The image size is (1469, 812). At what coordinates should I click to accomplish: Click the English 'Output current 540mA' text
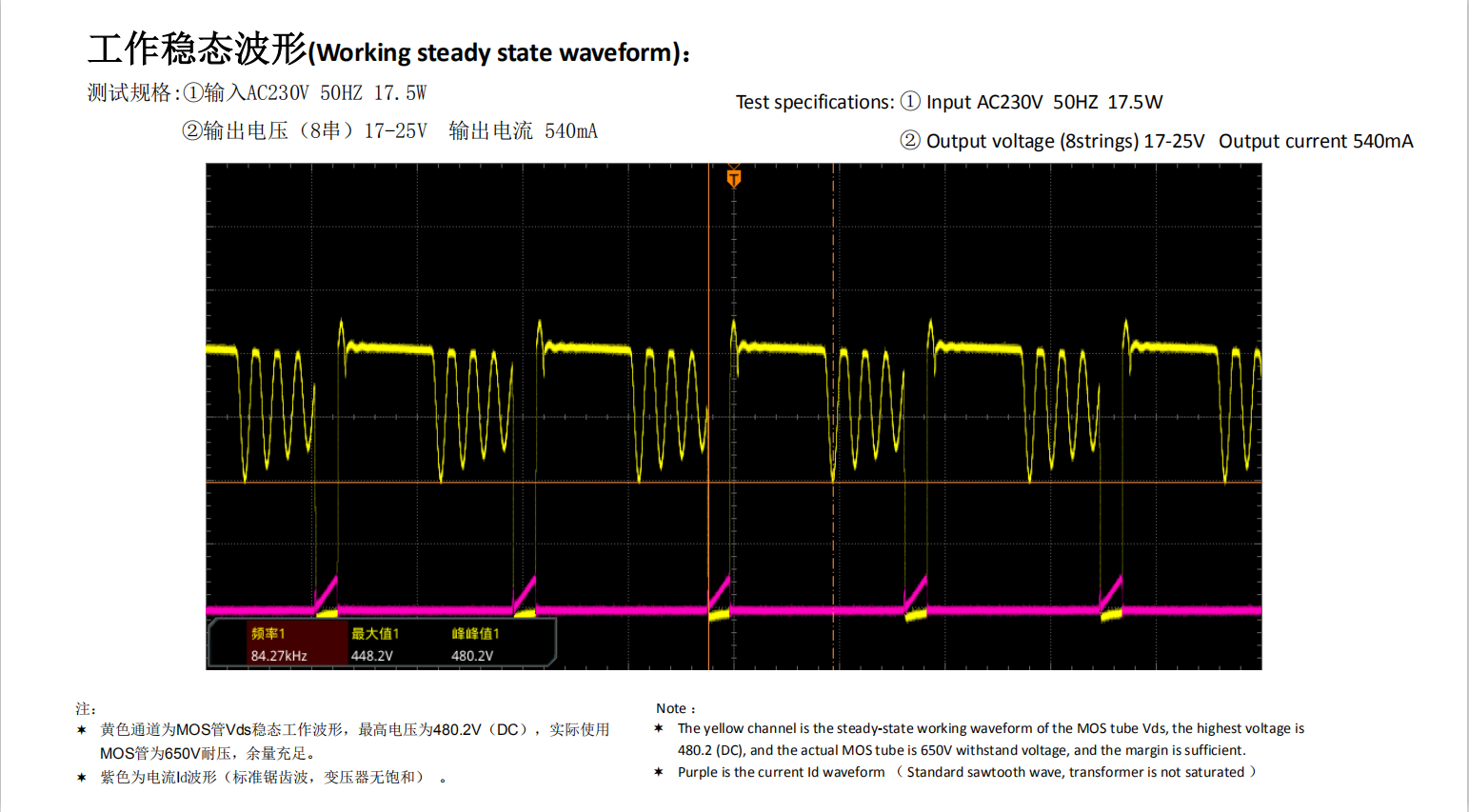1316,141
